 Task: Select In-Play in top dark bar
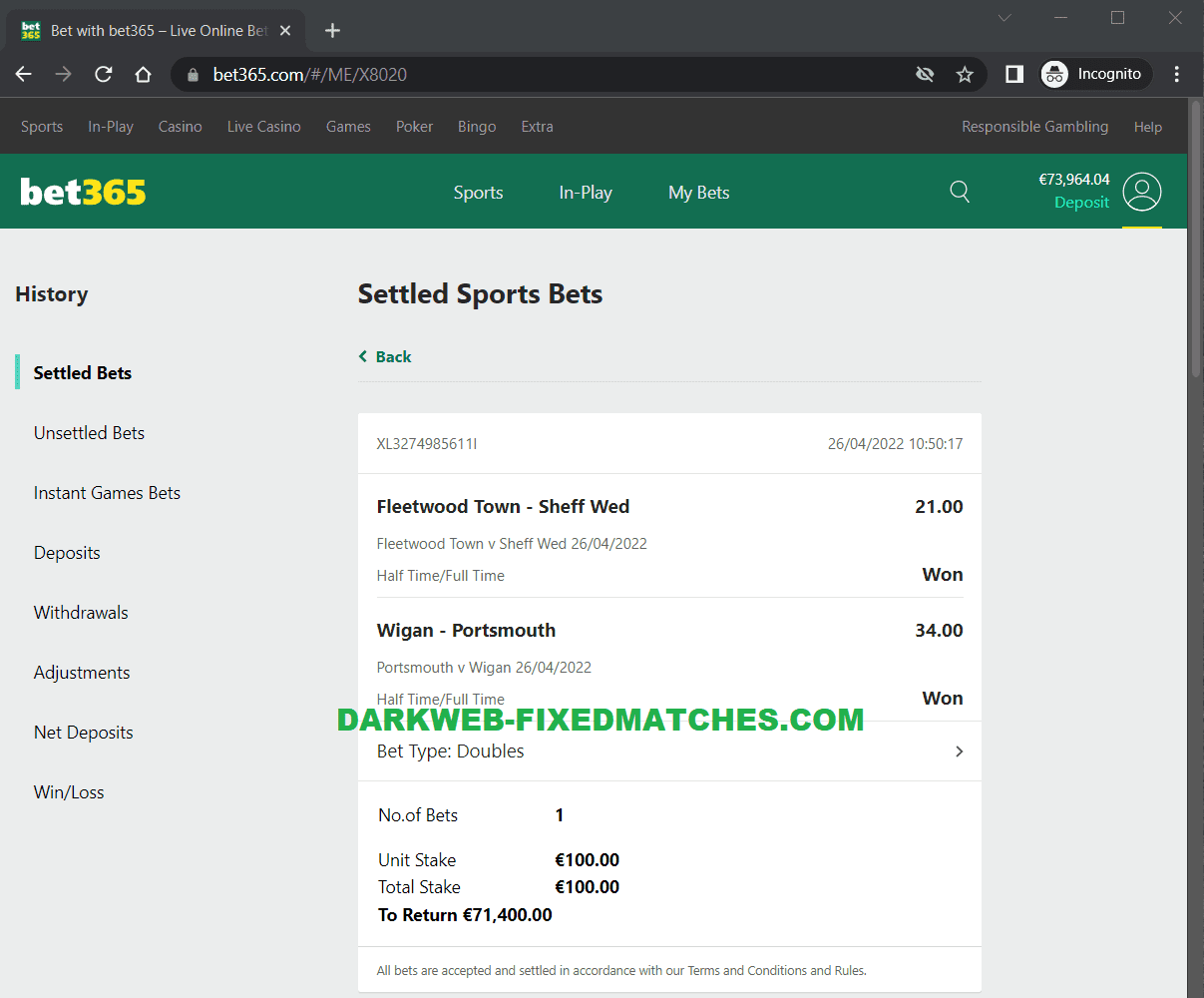[111, 127]
